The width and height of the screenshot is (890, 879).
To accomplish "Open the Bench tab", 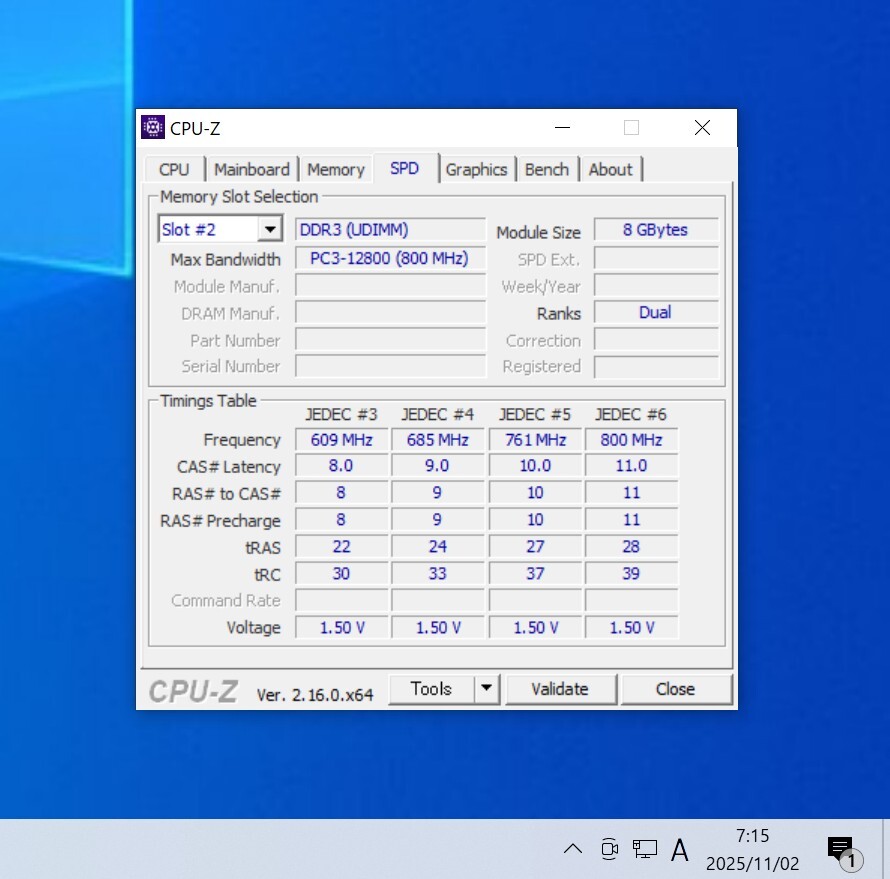I will [x=546, y=169].
